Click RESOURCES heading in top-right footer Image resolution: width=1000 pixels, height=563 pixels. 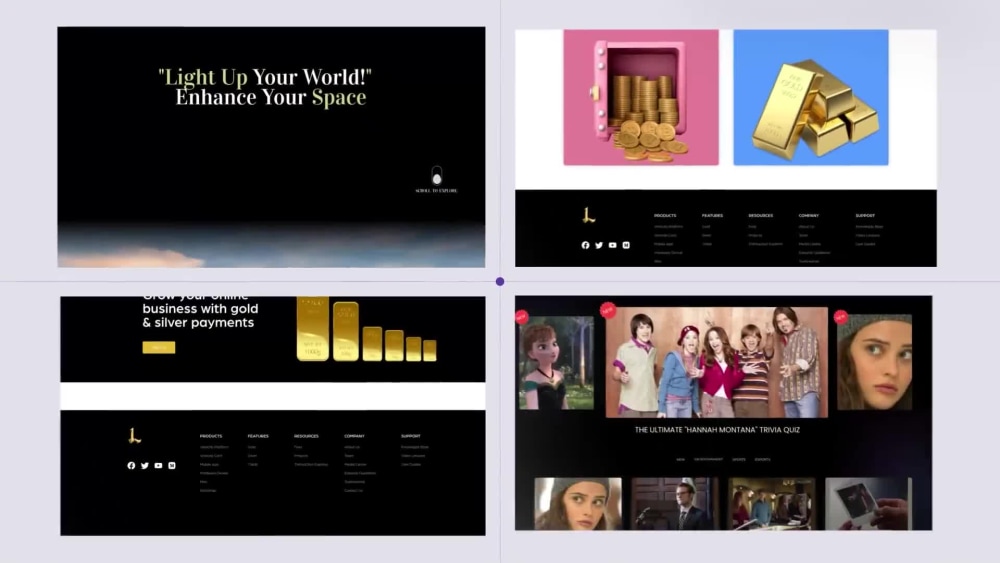pyautogui.click(x=760, y=216)
